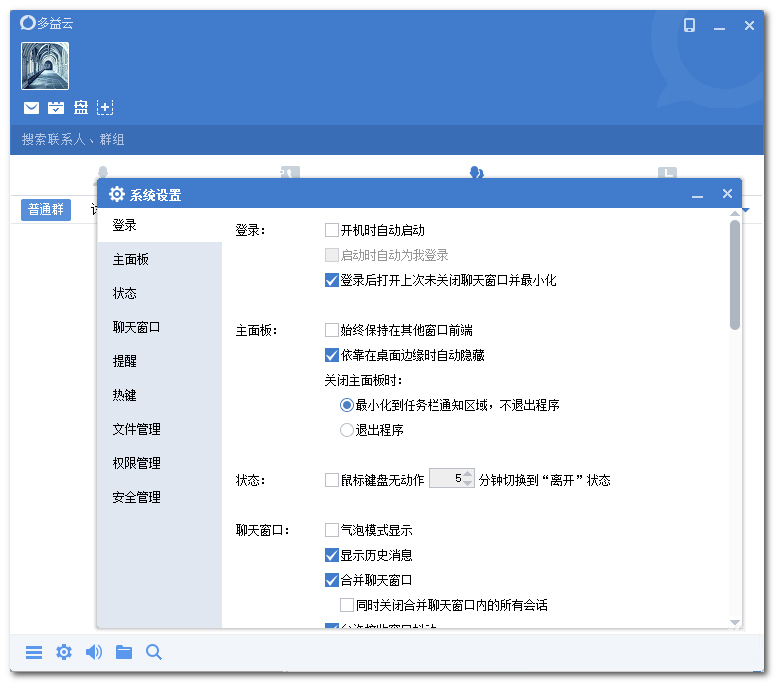Click the search magnifier icon at bottom

(154, 652)
